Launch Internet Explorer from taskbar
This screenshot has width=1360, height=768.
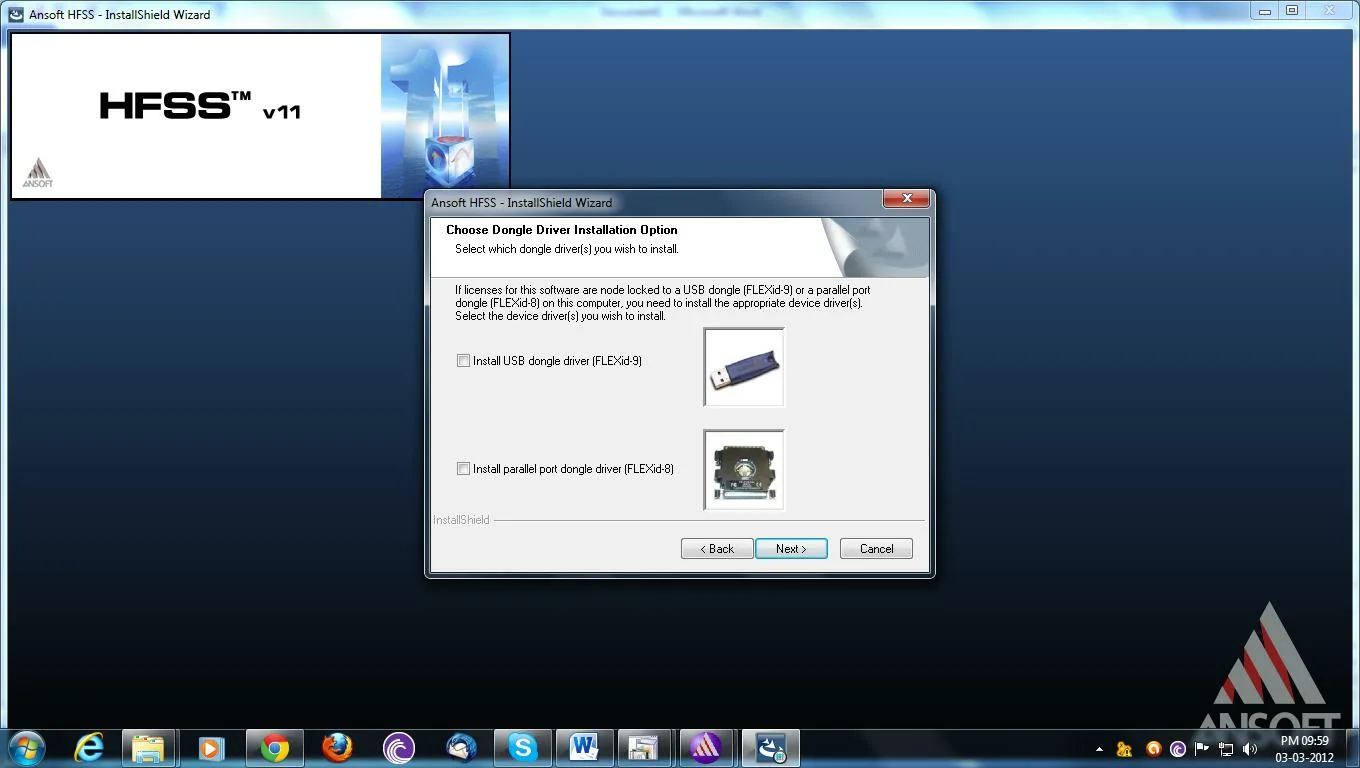(89, 748)
